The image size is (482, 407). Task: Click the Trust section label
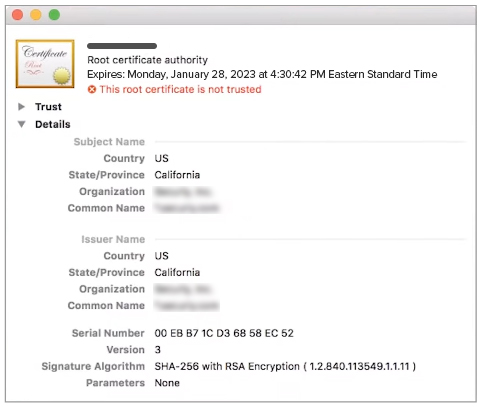48,107
